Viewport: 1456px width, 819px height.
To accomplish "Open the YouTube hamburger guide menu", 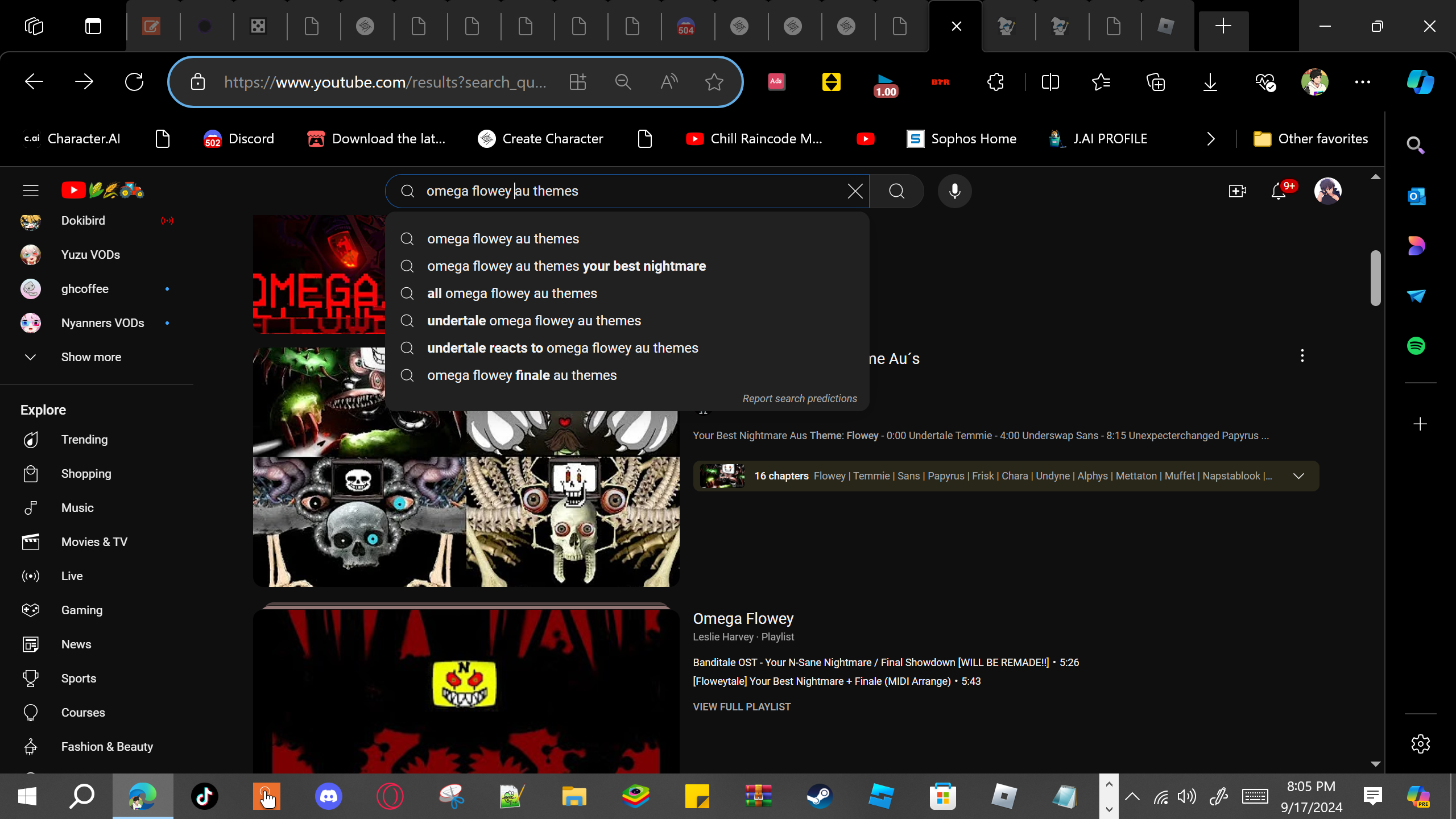I will tap(31, 191).
